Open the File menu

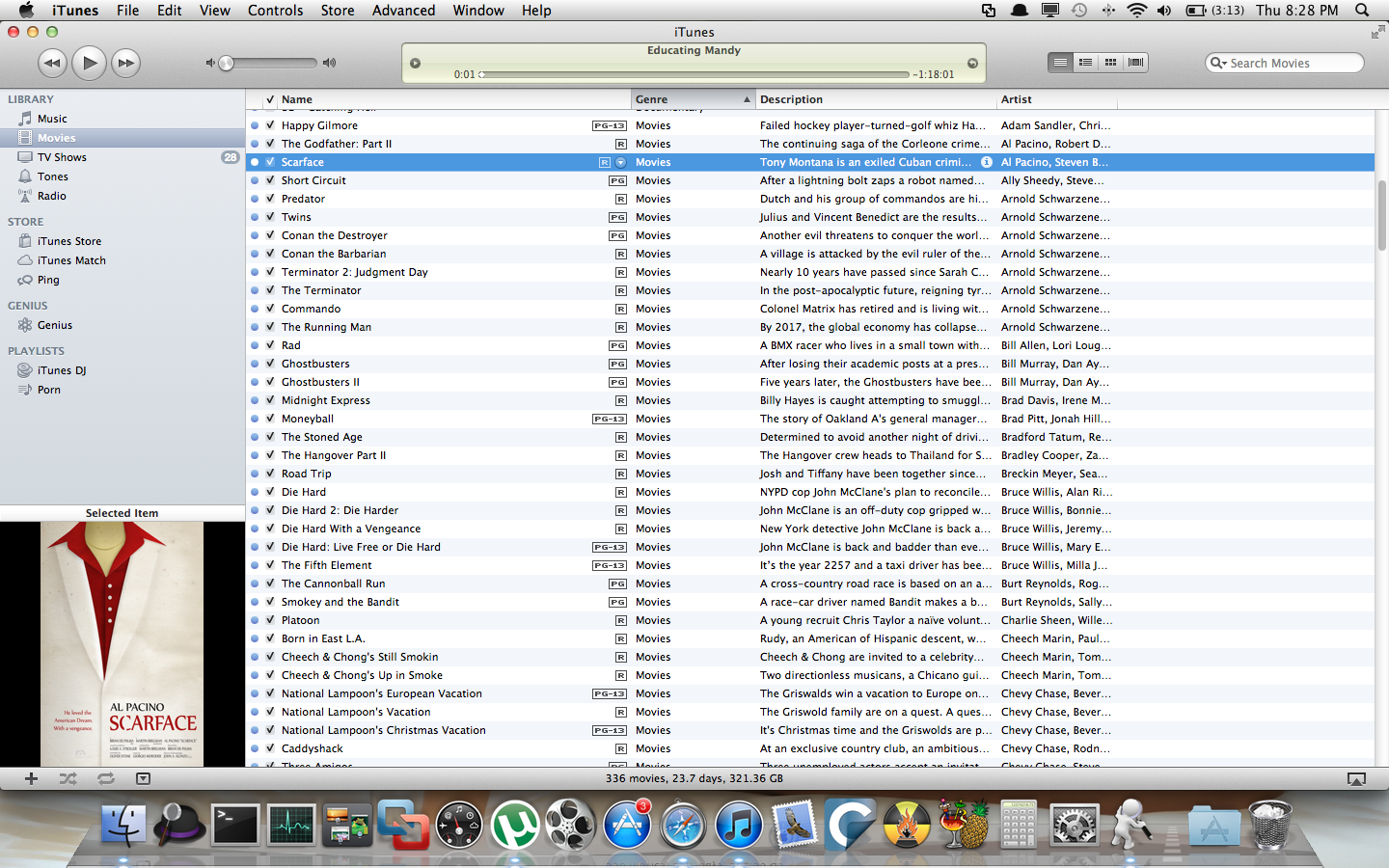pyautogui.click(x=127, y=11)
